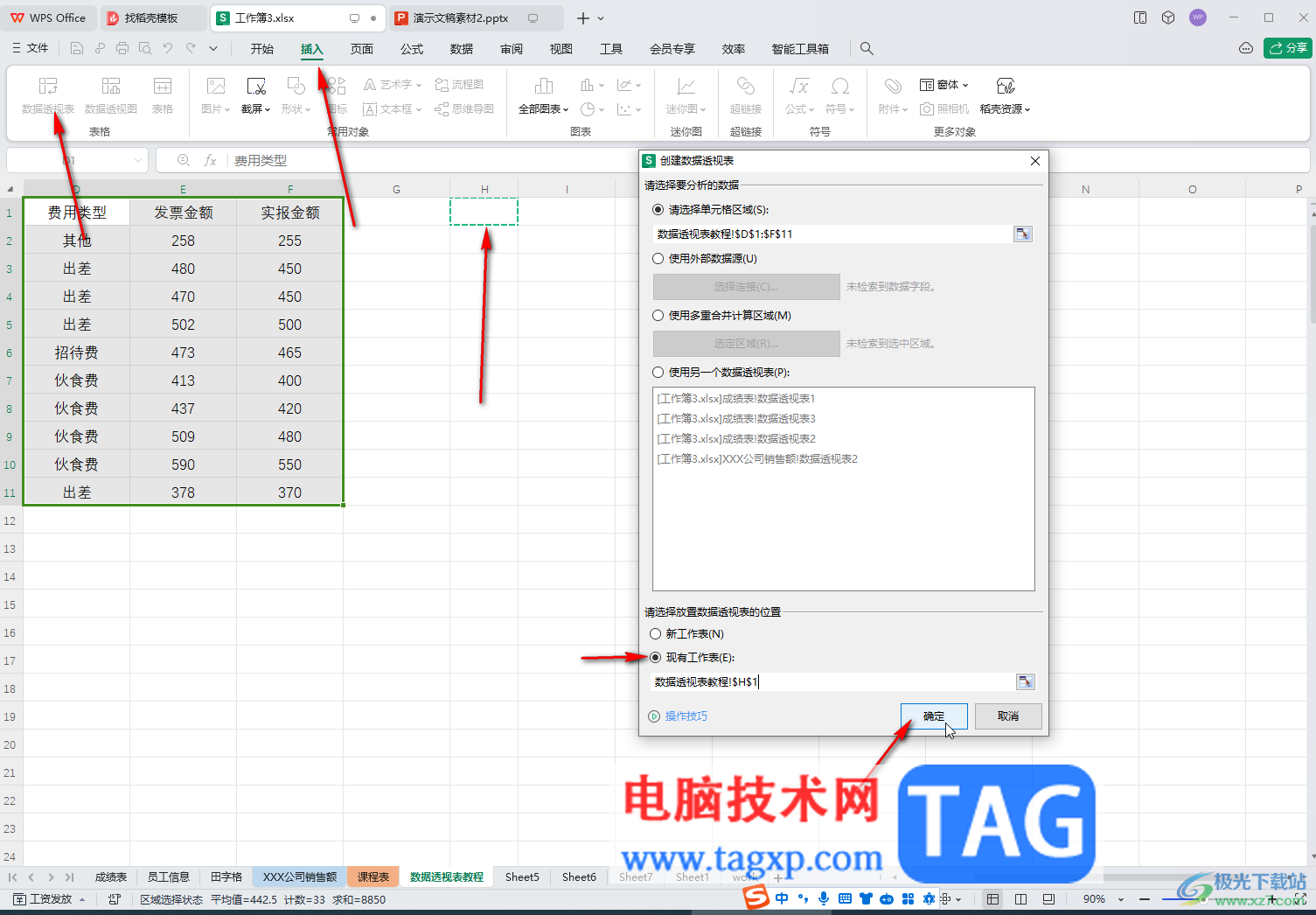Screen dimensions: 1316x915
Task: Click the undo arrow icon
Action: pos(168,49)
